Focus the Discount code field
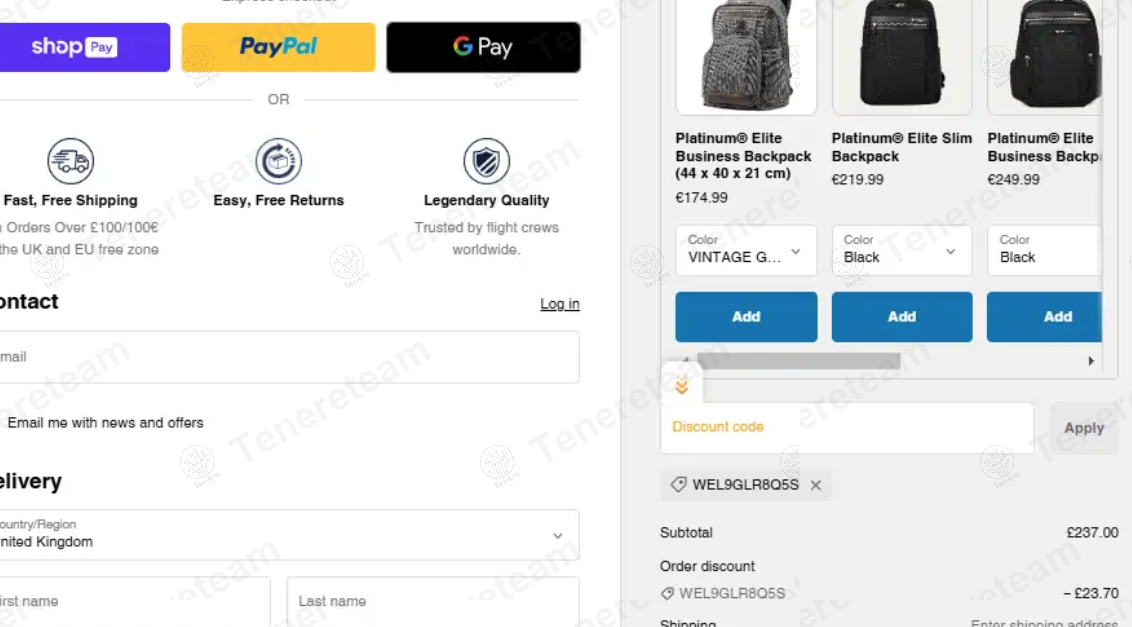 tap(846, 428)
